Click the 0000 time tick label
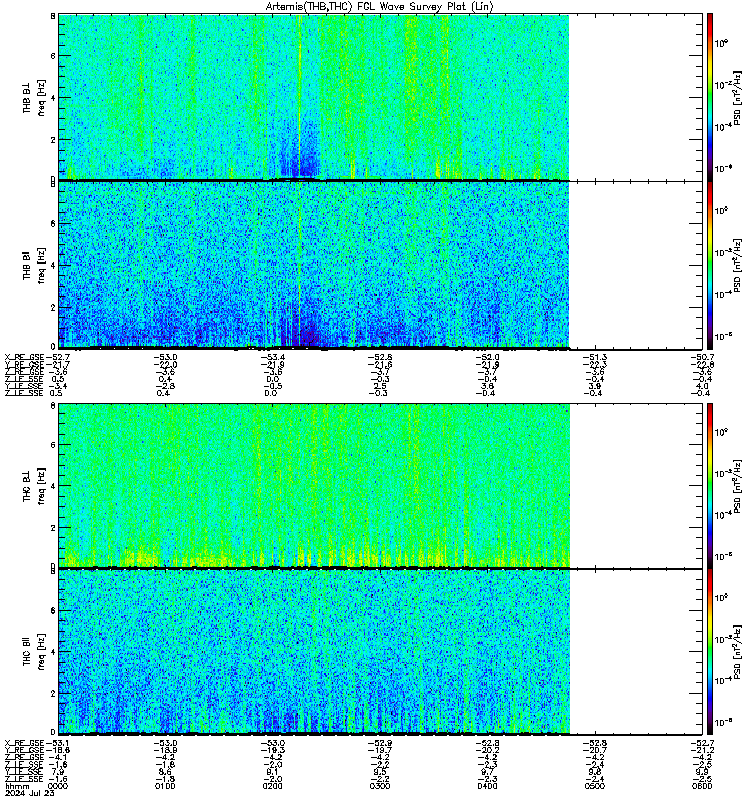Image resolution: width=750 pixels, height=800 pixels. (x=58, y=786)
